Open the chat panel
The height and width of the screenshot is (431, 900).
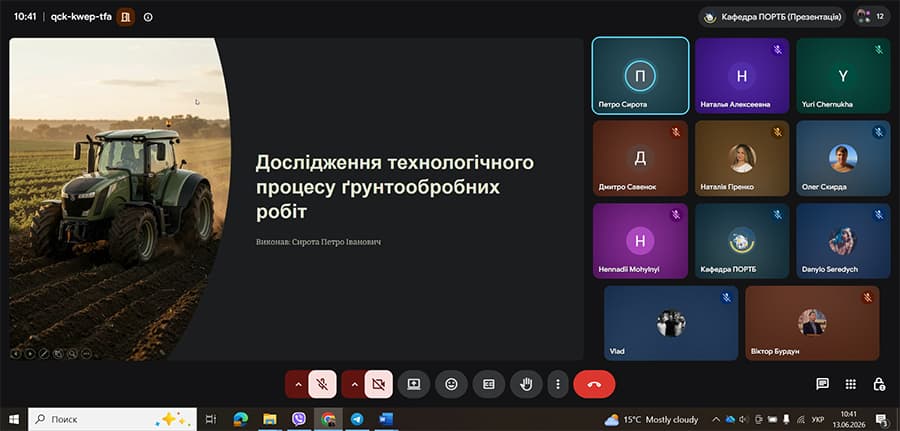click(x=822, y=385)
